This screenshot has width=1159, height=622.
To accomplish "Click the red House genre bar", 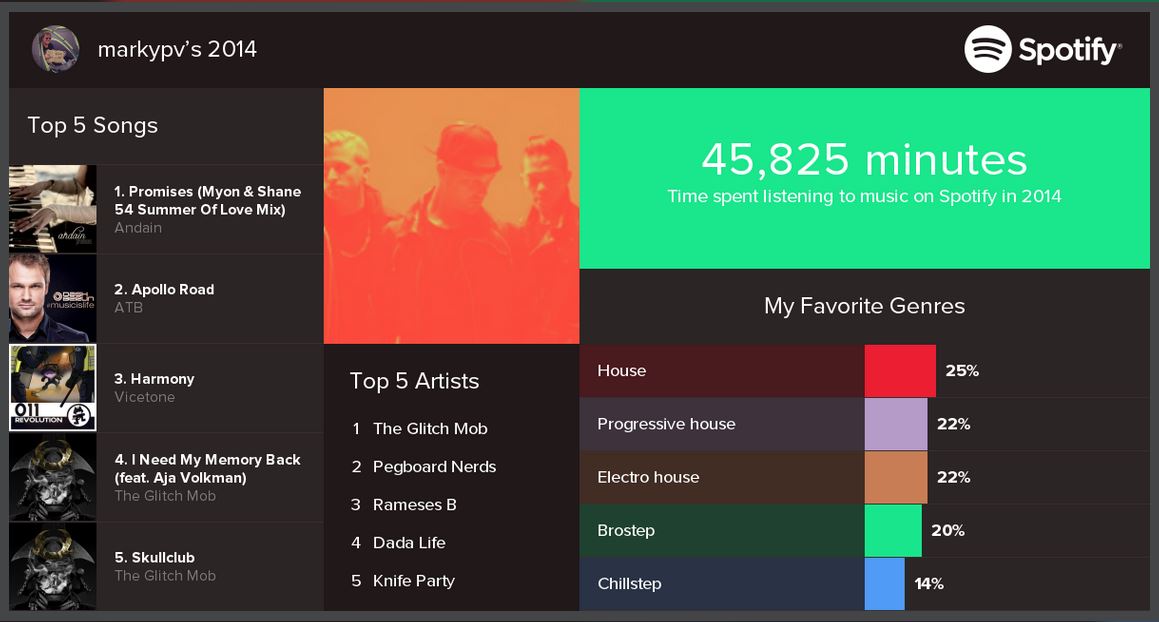I will [x=900, y=371].
